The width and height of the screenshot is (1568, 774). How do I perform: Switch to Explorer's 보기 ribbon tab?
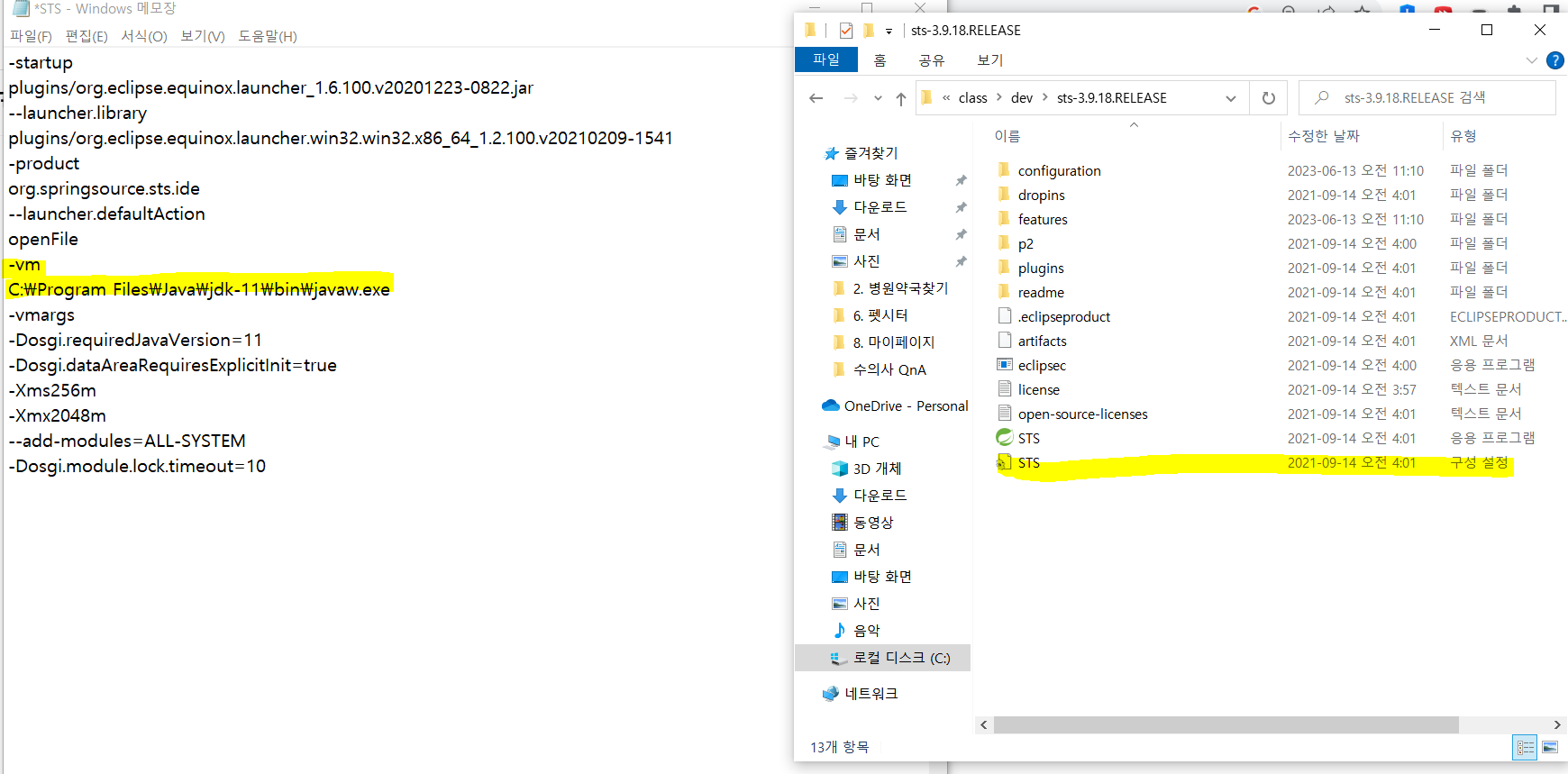[990, 60]
